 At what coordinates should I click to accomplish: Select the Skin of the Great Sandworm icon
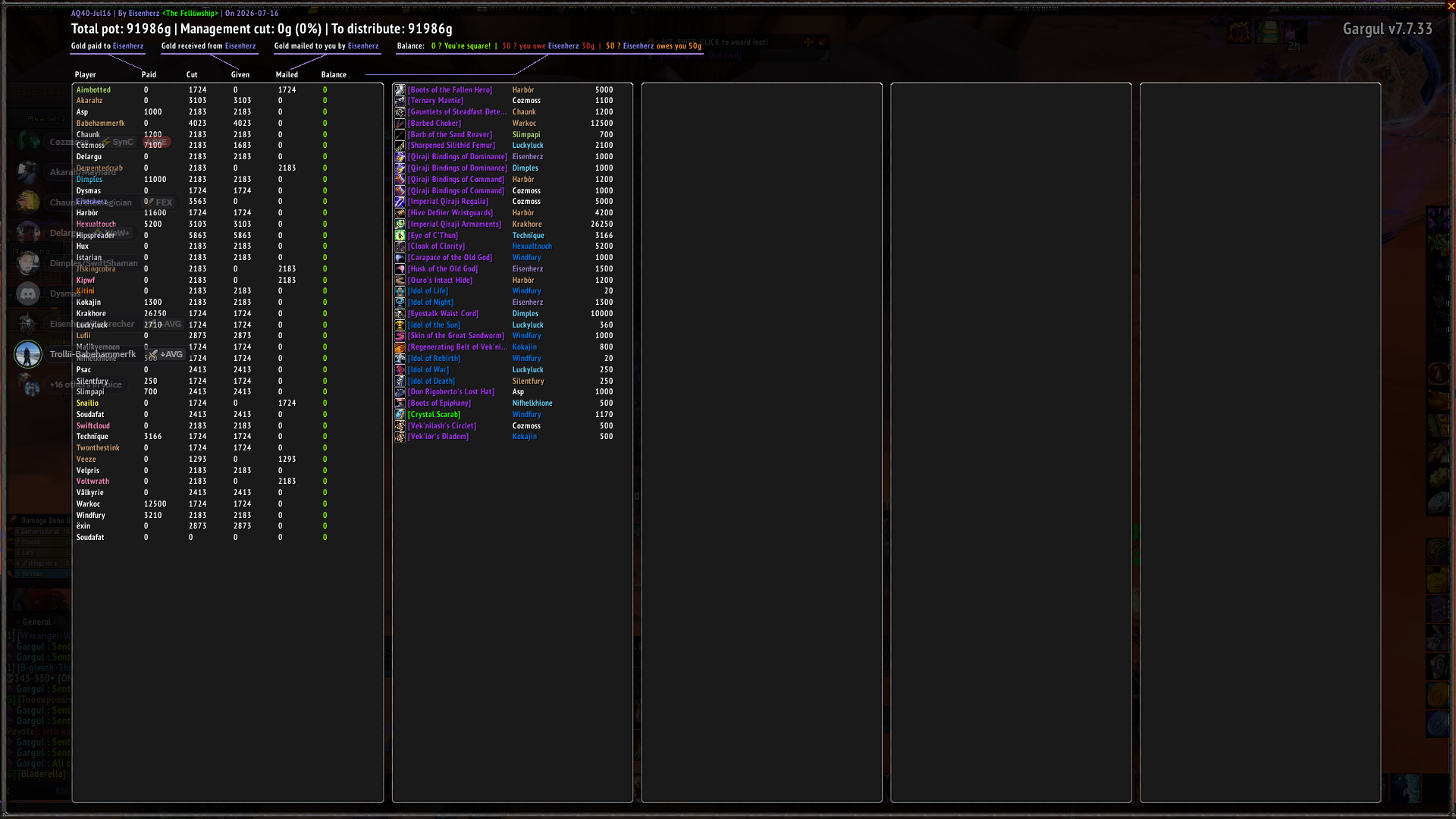point(400,336)
